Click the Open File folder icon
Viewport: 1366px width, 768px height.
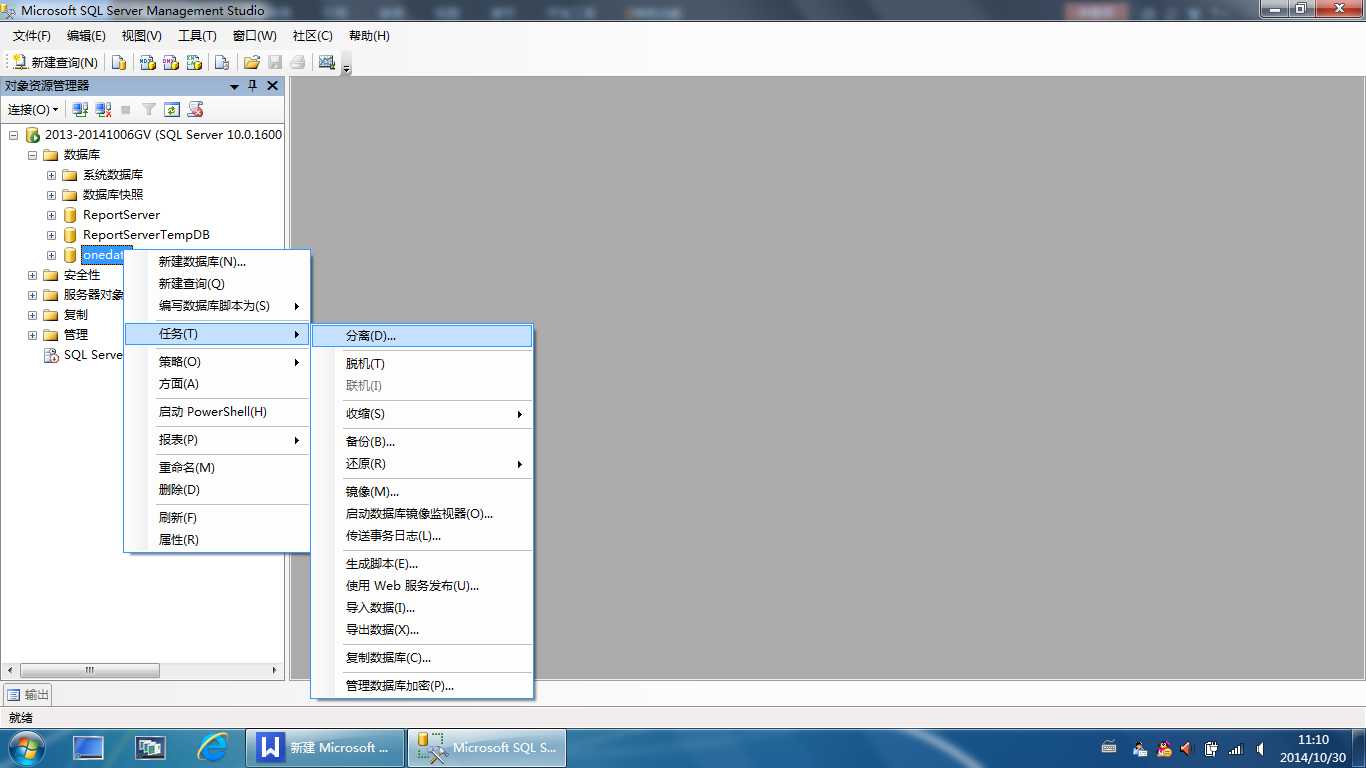pyautogui.click(x=252, y=62)
